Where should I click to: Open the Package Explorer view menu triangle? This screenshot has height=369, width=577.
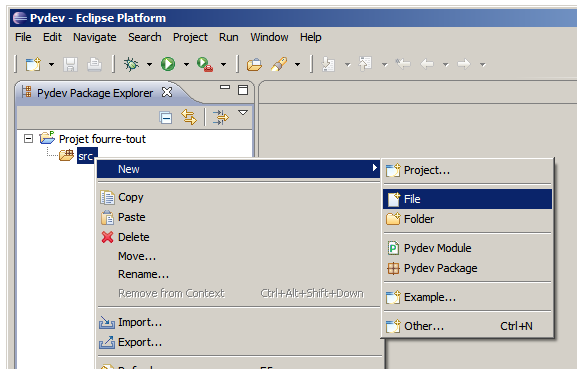coord(243,113)
